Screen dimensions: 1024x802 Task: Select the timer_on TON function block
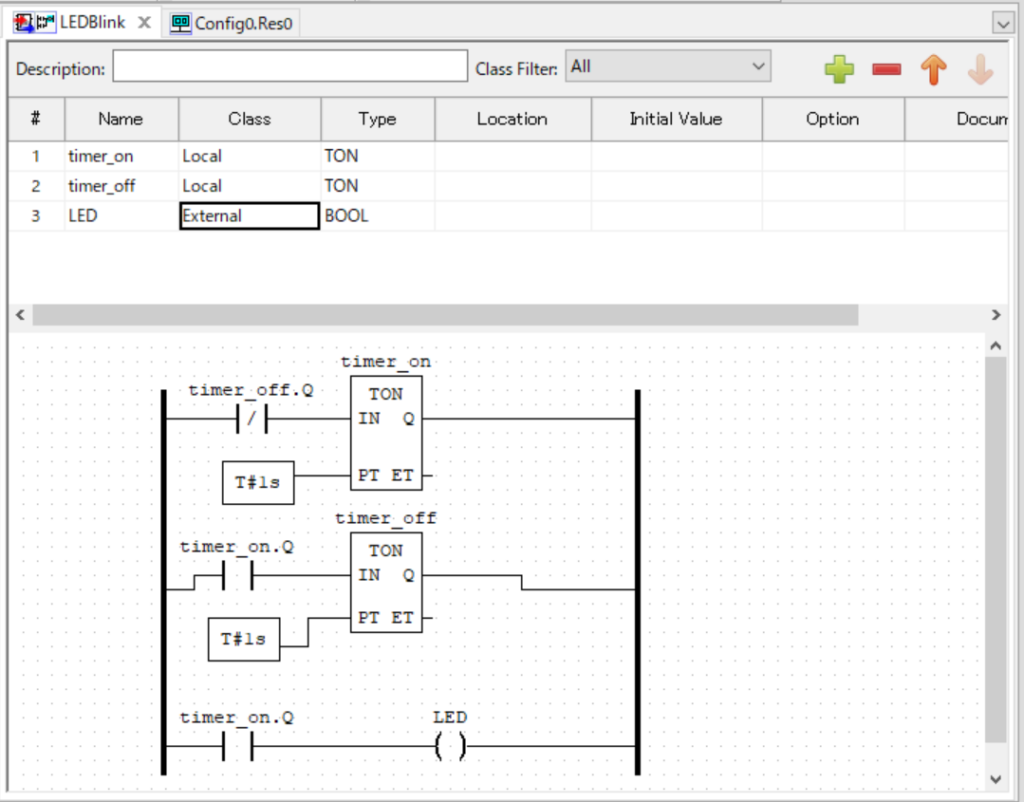pos(386,433)
